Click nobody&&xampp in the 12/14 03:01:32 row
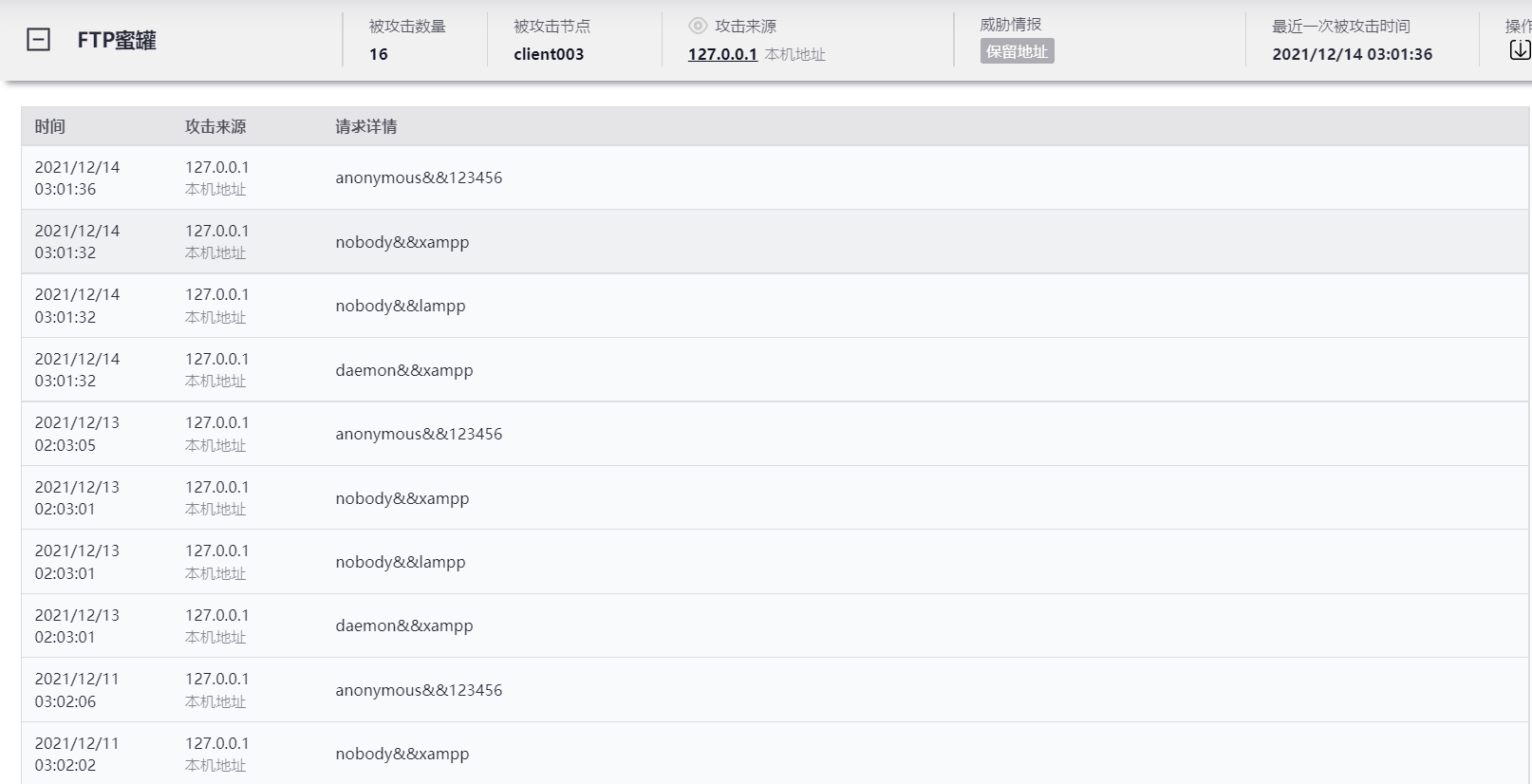This screenshot has width=1532, height=784. [402, 242]
